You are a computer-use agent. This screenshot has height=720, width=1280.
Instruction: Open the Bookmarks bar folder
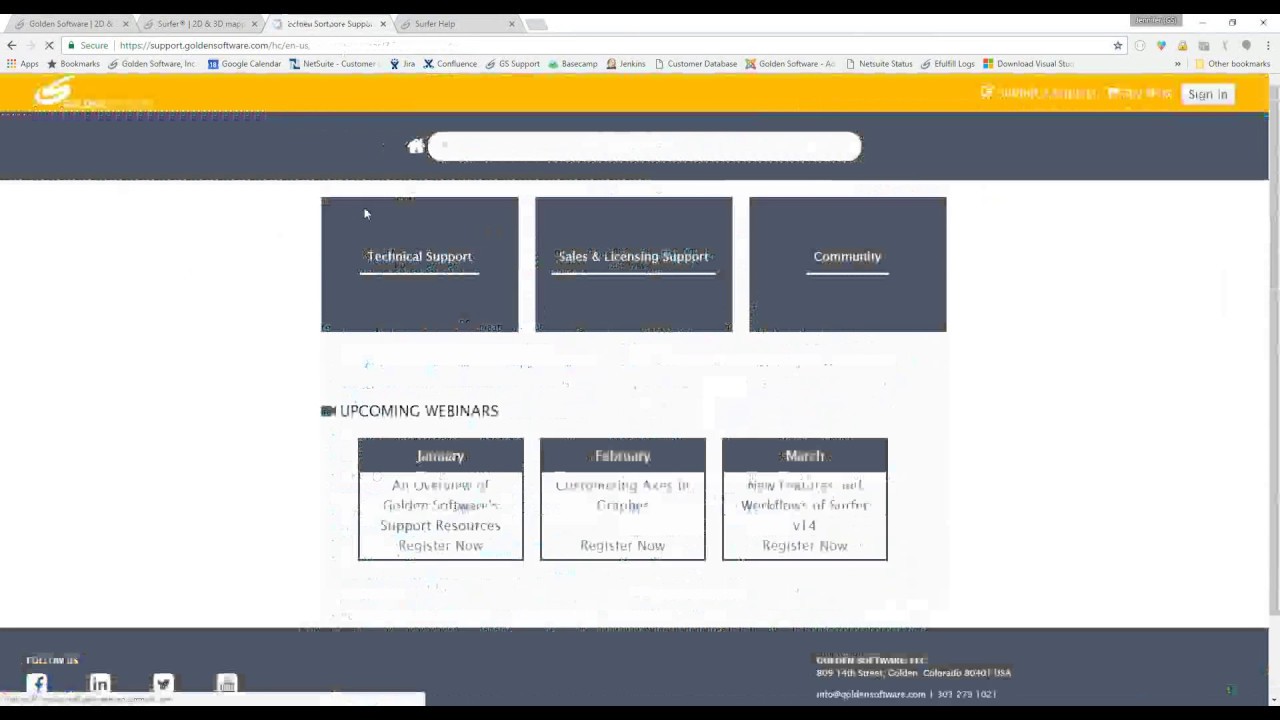[x=73, y=64]
